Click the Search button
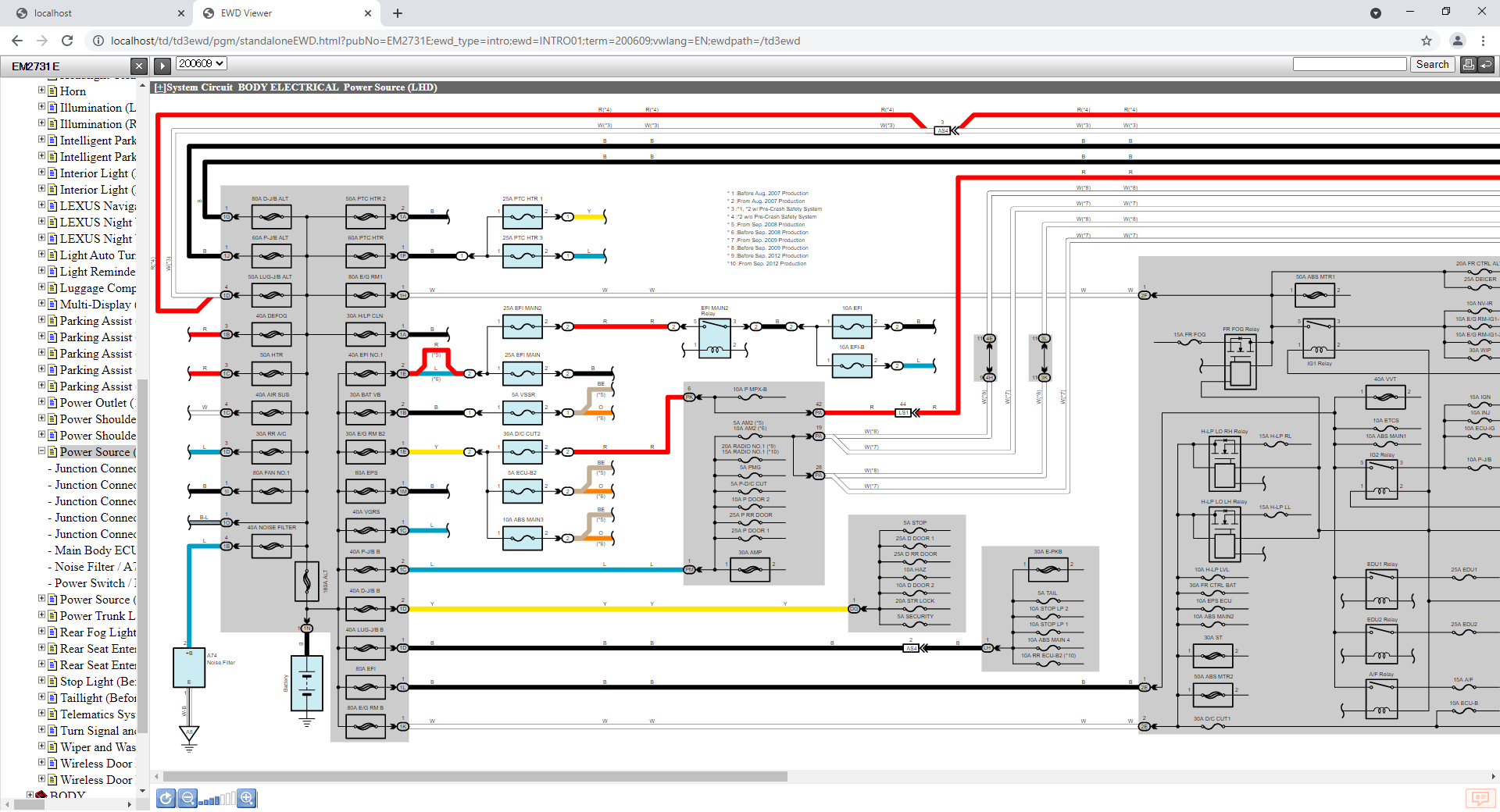The height and width of the screenshot is (812, 1500). 1431,65
